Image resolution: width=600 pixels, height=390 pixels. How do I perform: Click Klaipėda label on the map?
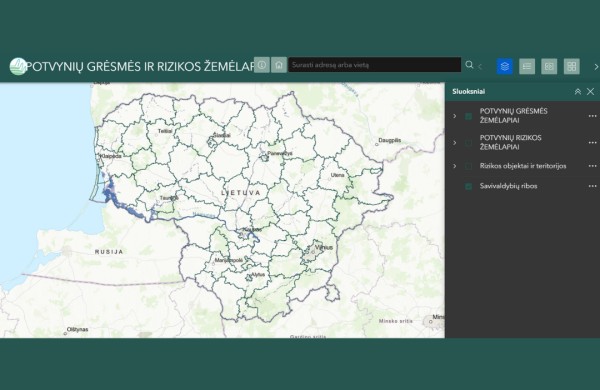point(111,156)
